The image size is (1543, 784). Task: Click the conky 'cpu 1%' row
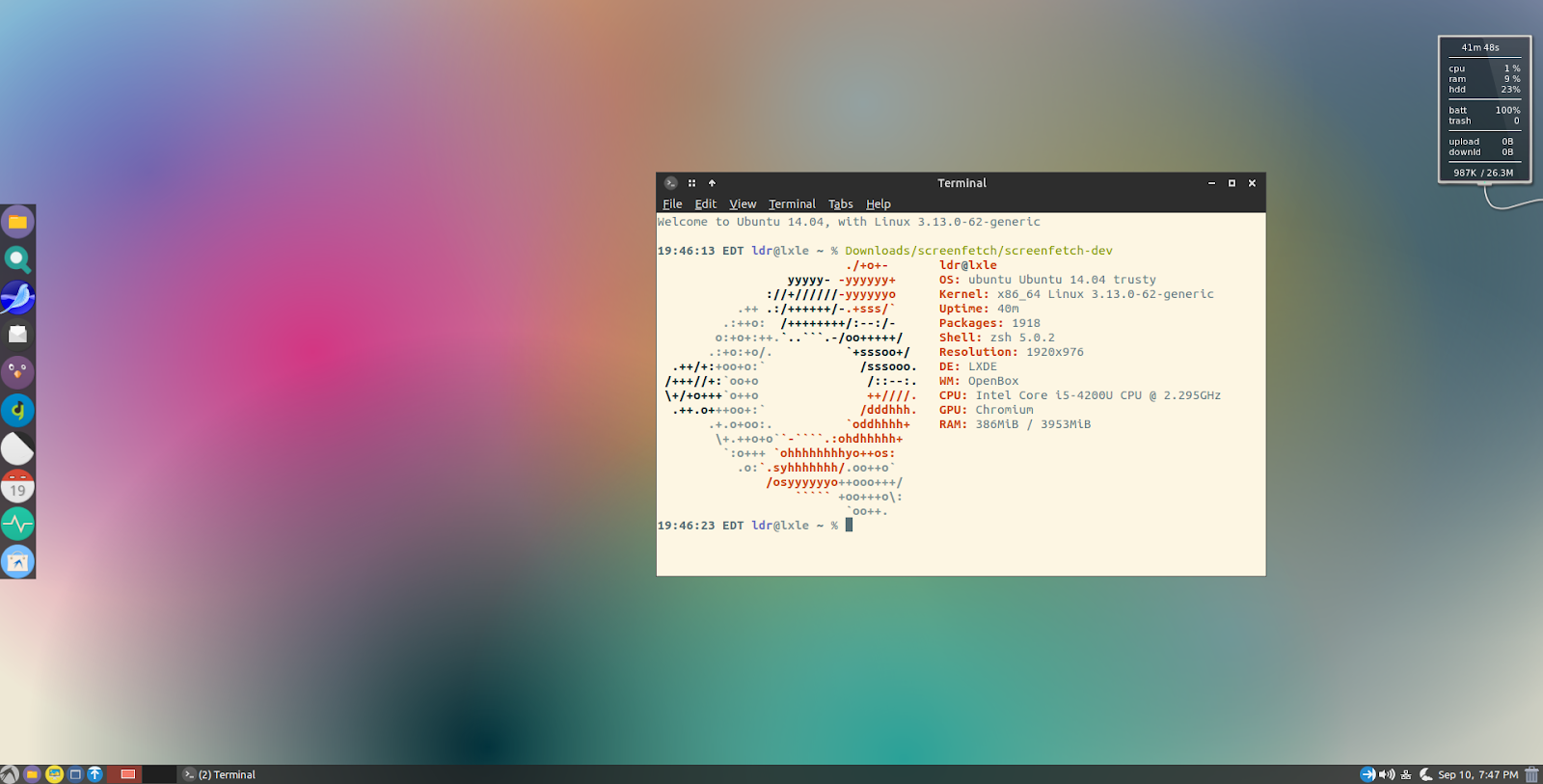(1484, 68)
